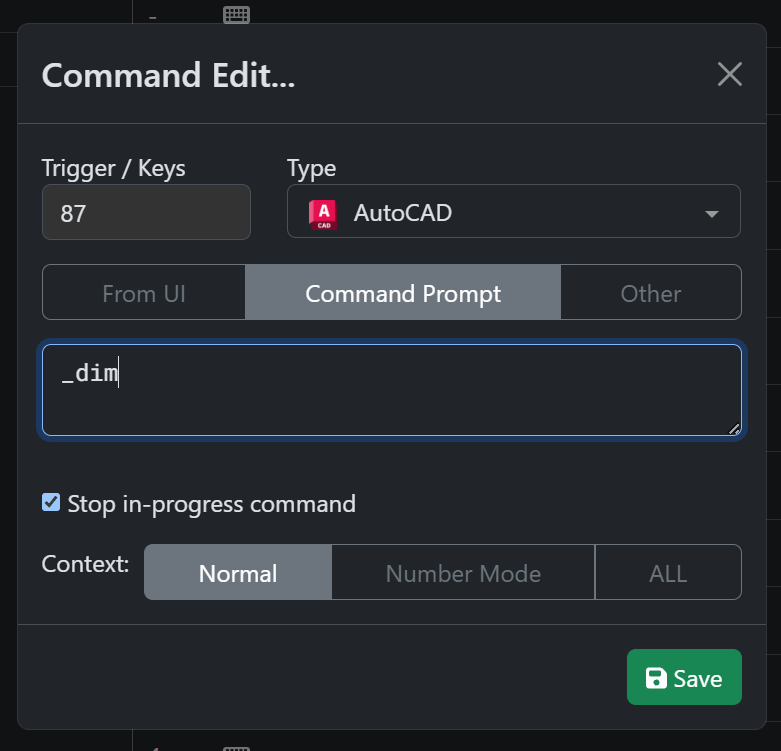Toggle the Stop in-progress command checkbox

coord(51,503)
